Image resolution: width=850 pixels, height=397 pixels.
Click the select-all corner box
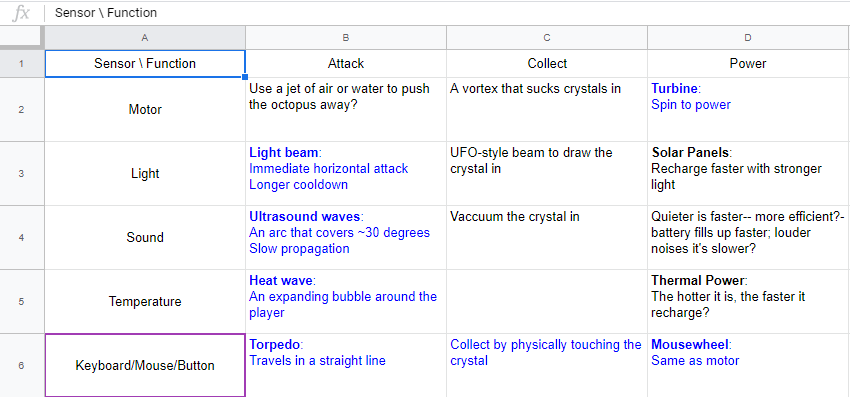click(x=21, y=37)
